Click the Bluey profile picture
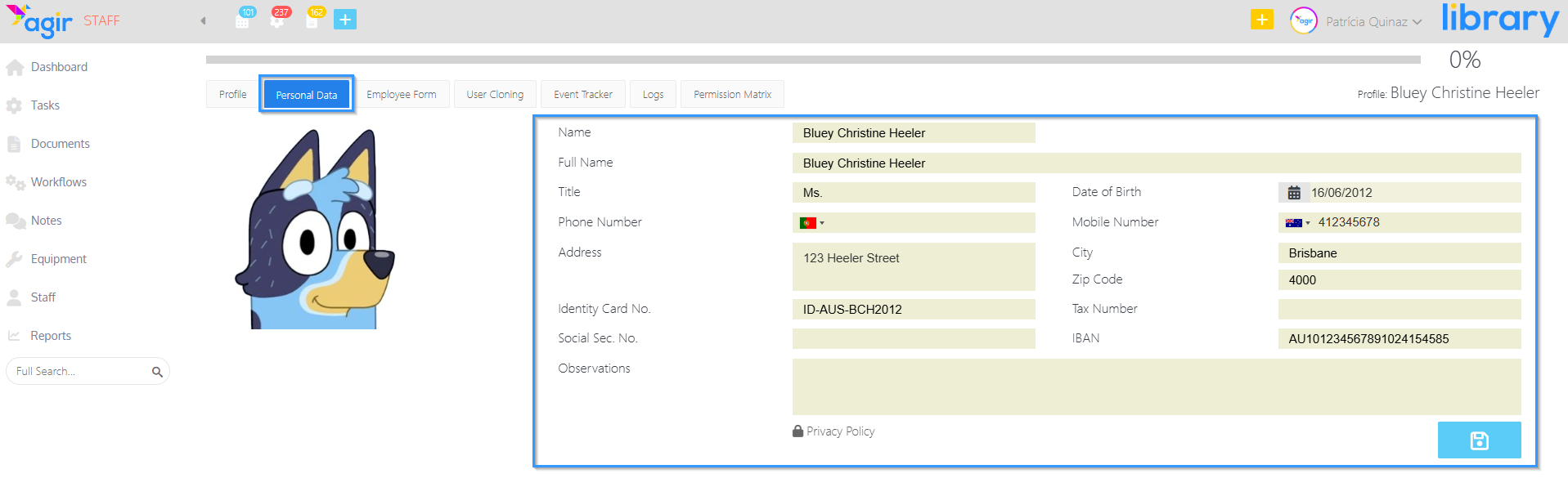Viewport: 1568px width, 487px height. tap(315, 230)
